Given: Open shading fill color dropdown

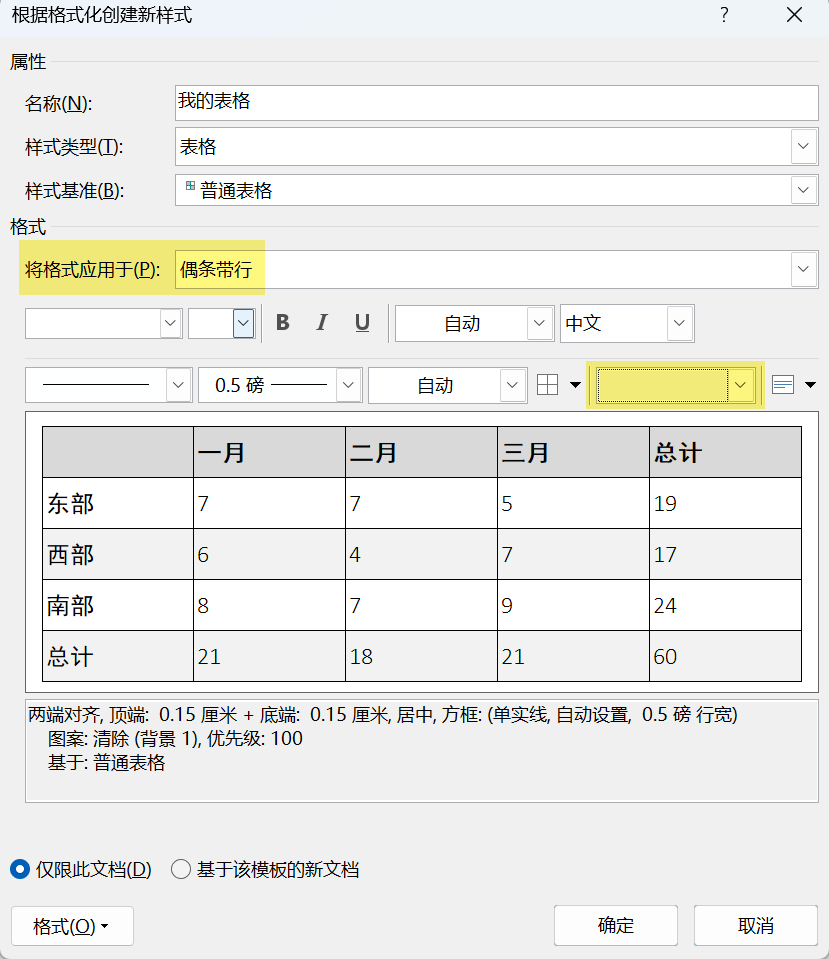Looking at the screenshot, I should pyautogui.click(x=740, y=385).
